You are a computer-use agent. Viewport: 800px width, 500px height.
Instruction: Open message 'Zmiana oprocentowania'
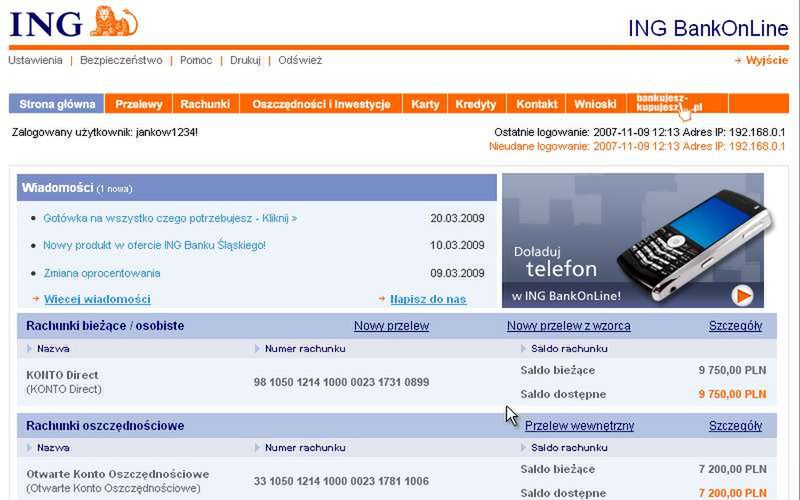[x=102, y=273]
